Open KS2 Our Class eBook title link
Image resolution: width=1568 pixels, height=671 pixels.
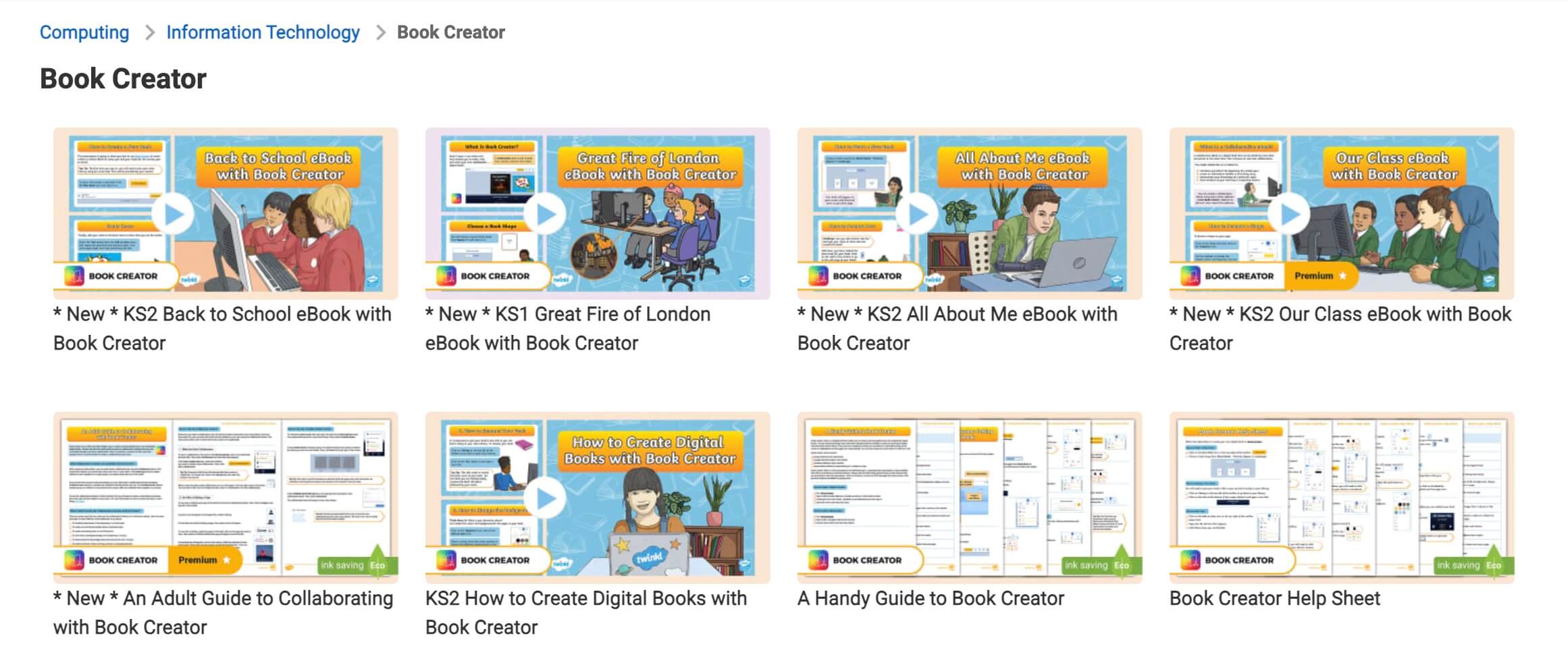tap(1340, 329)
